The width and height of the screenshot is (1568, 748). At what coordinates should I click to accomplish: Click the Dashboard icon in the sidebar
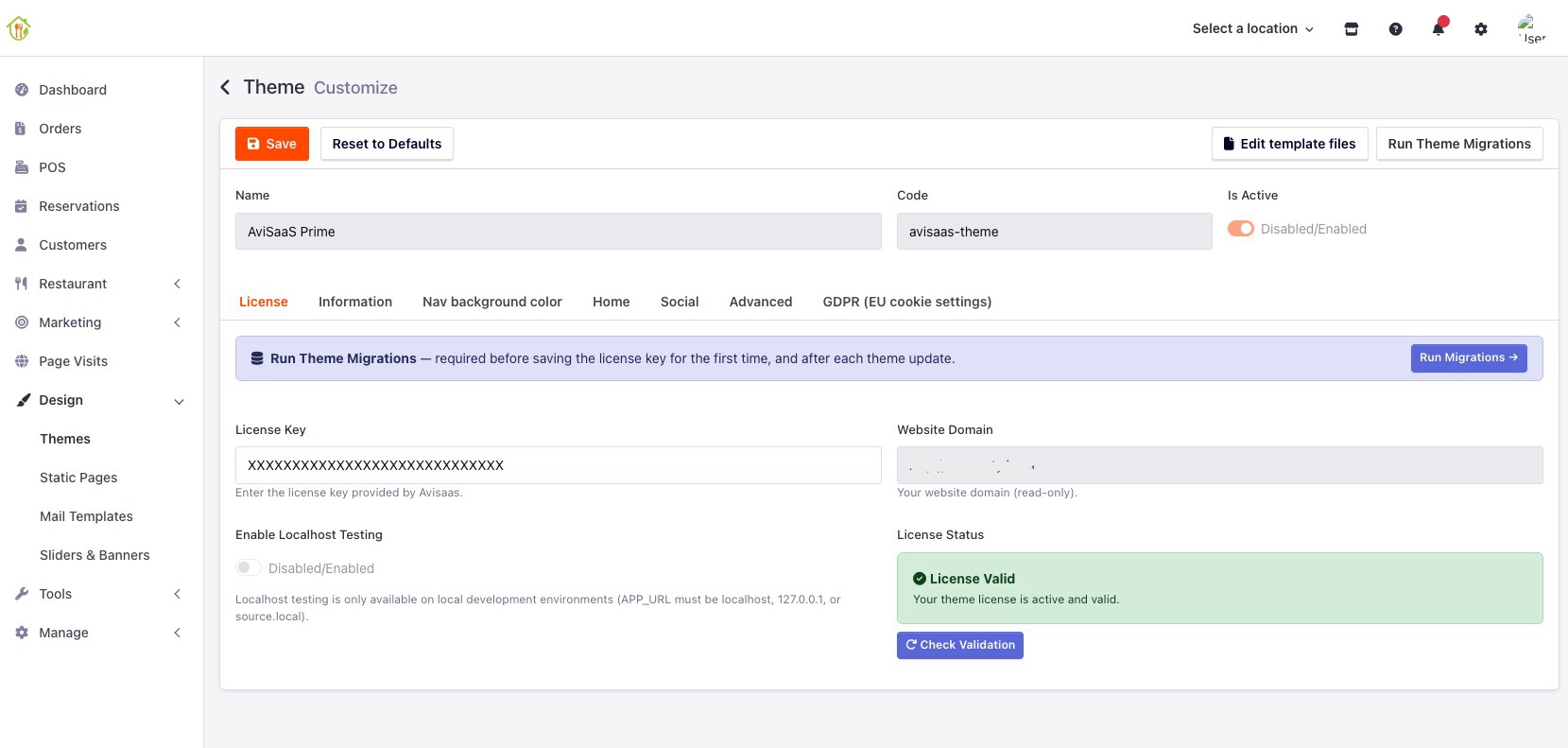(x=22, y=90)
